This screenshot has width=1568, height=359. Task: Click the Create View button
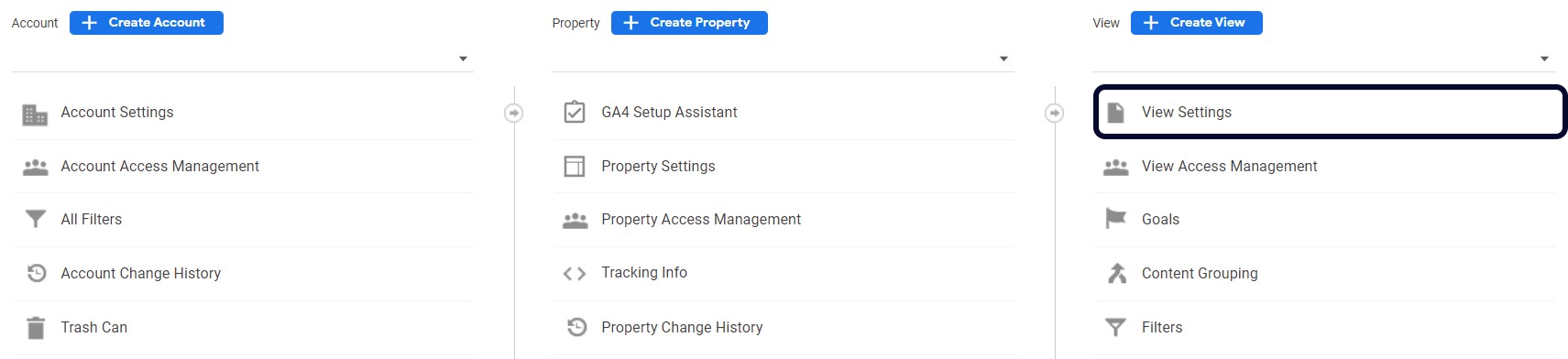[x=1197, y=23]
